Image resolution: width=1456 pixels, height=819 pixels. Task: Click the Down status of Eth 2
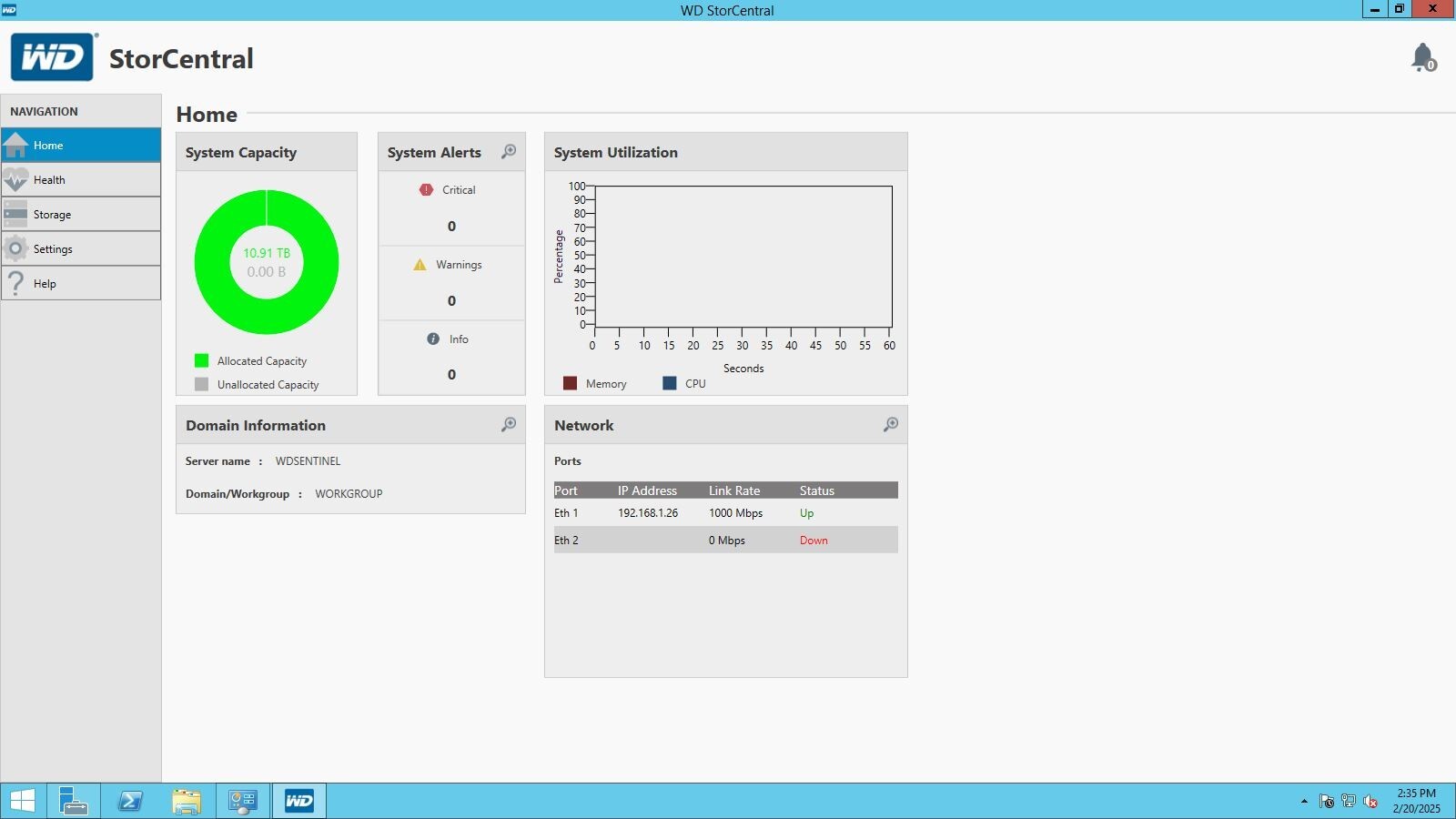coord(814,541)
